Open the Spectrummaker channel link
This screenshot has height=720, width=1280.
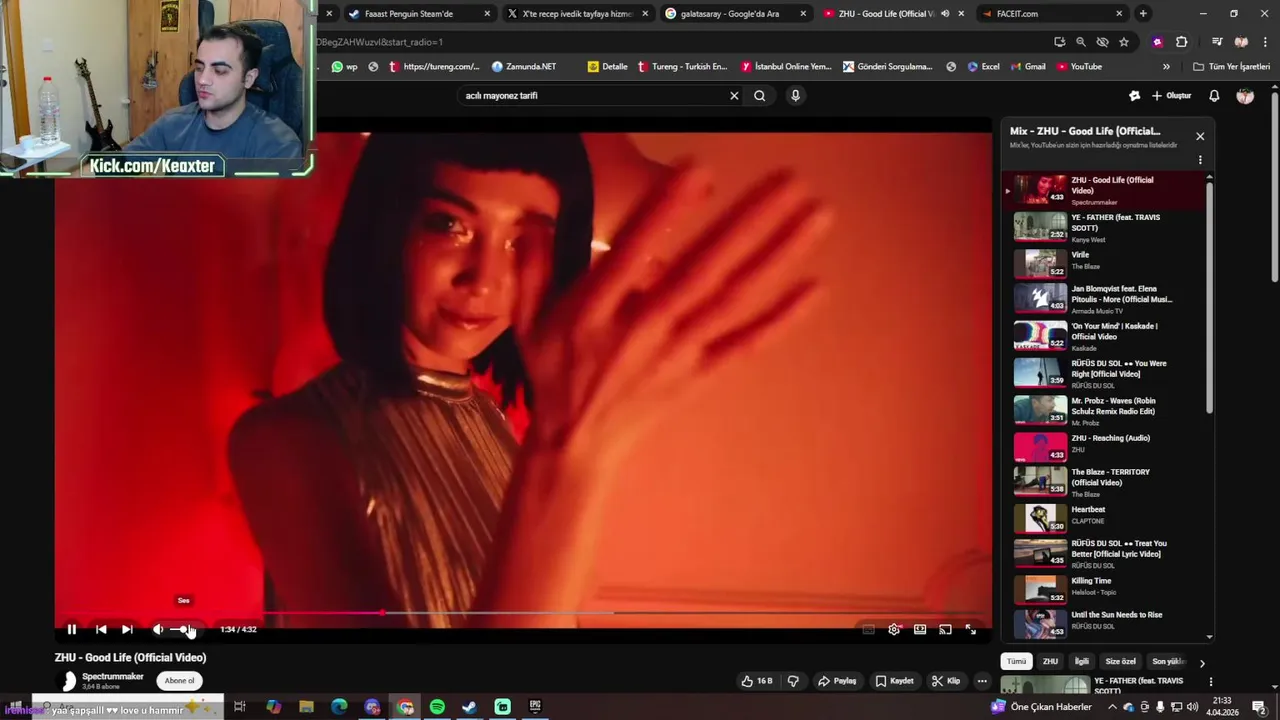tap(113, 677)
